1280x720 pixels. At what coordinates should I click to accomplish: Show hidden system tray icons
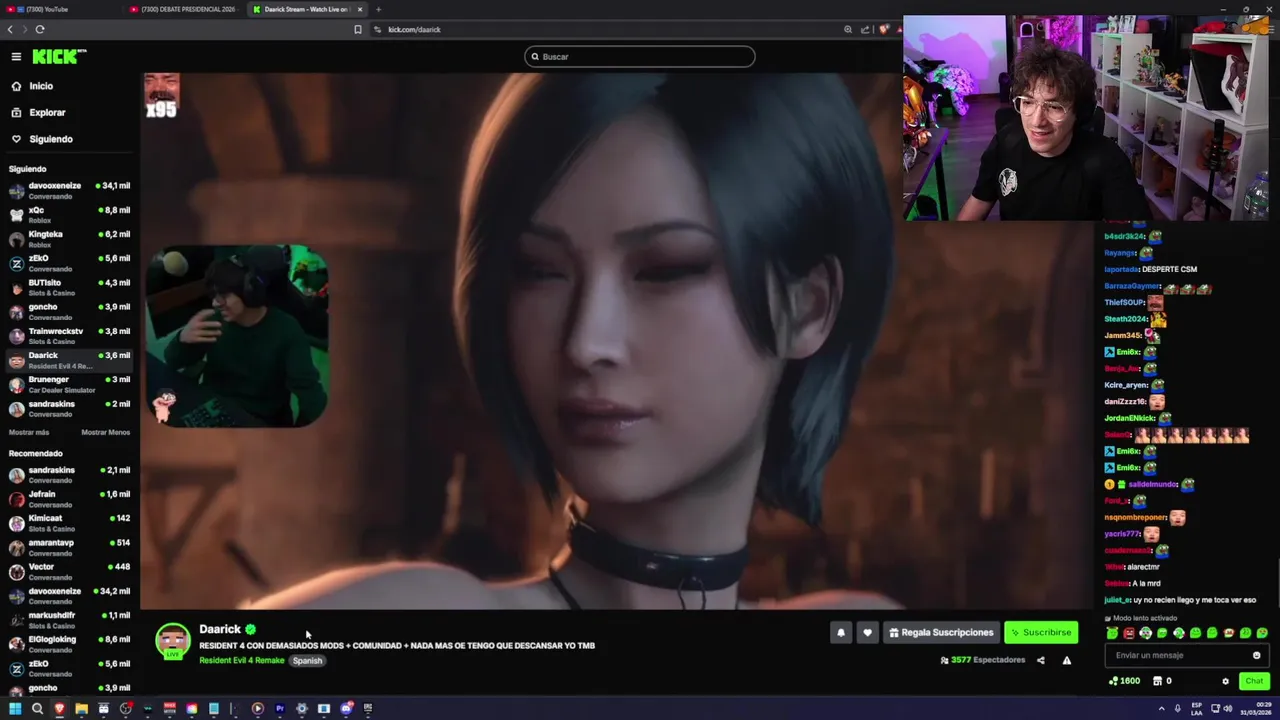pos(1161,708)
